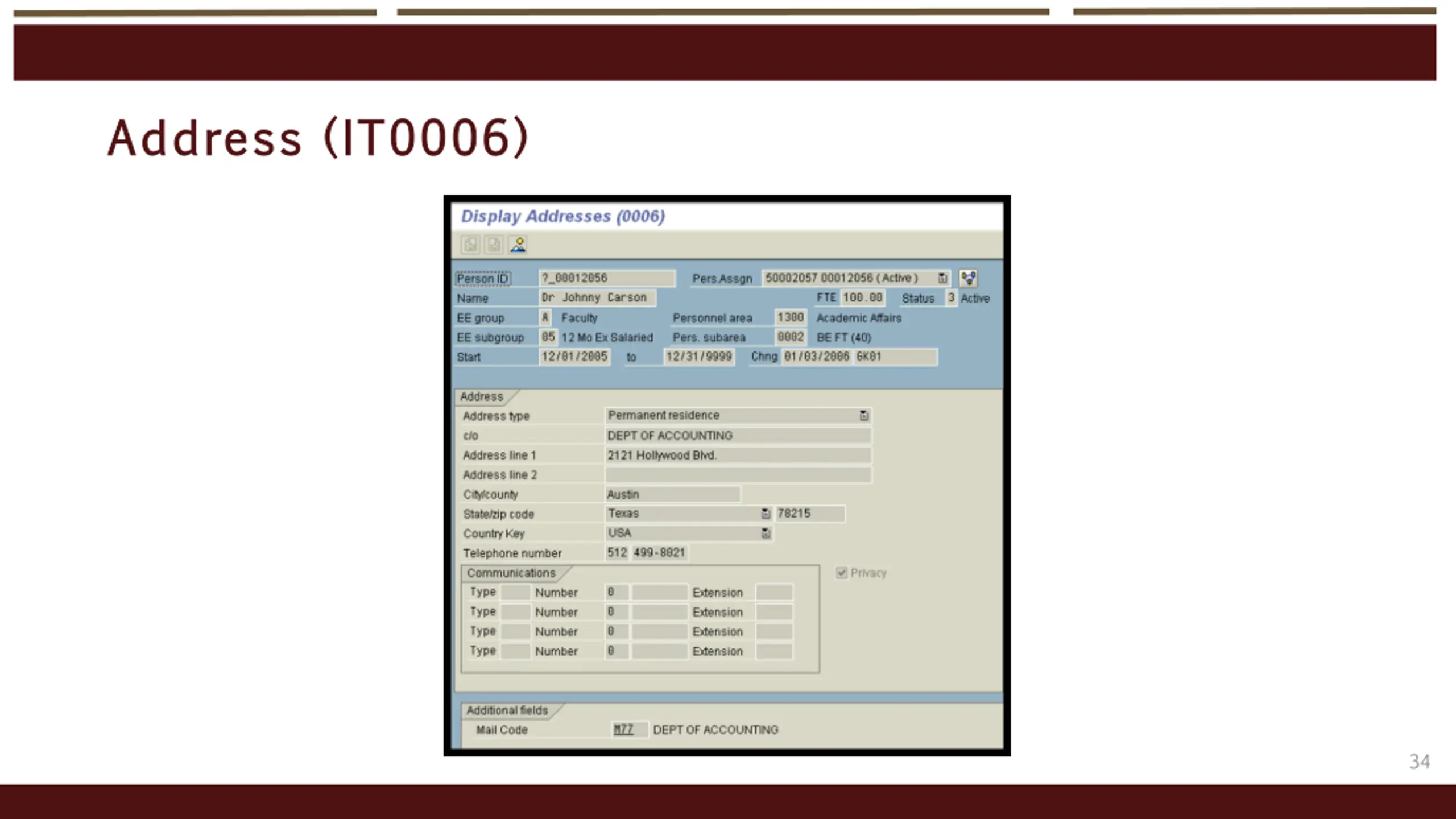The width and height of the screenshot is (1456, 819).
Task: Click the EE subgroup code 05 field
Action: (548, 337)
